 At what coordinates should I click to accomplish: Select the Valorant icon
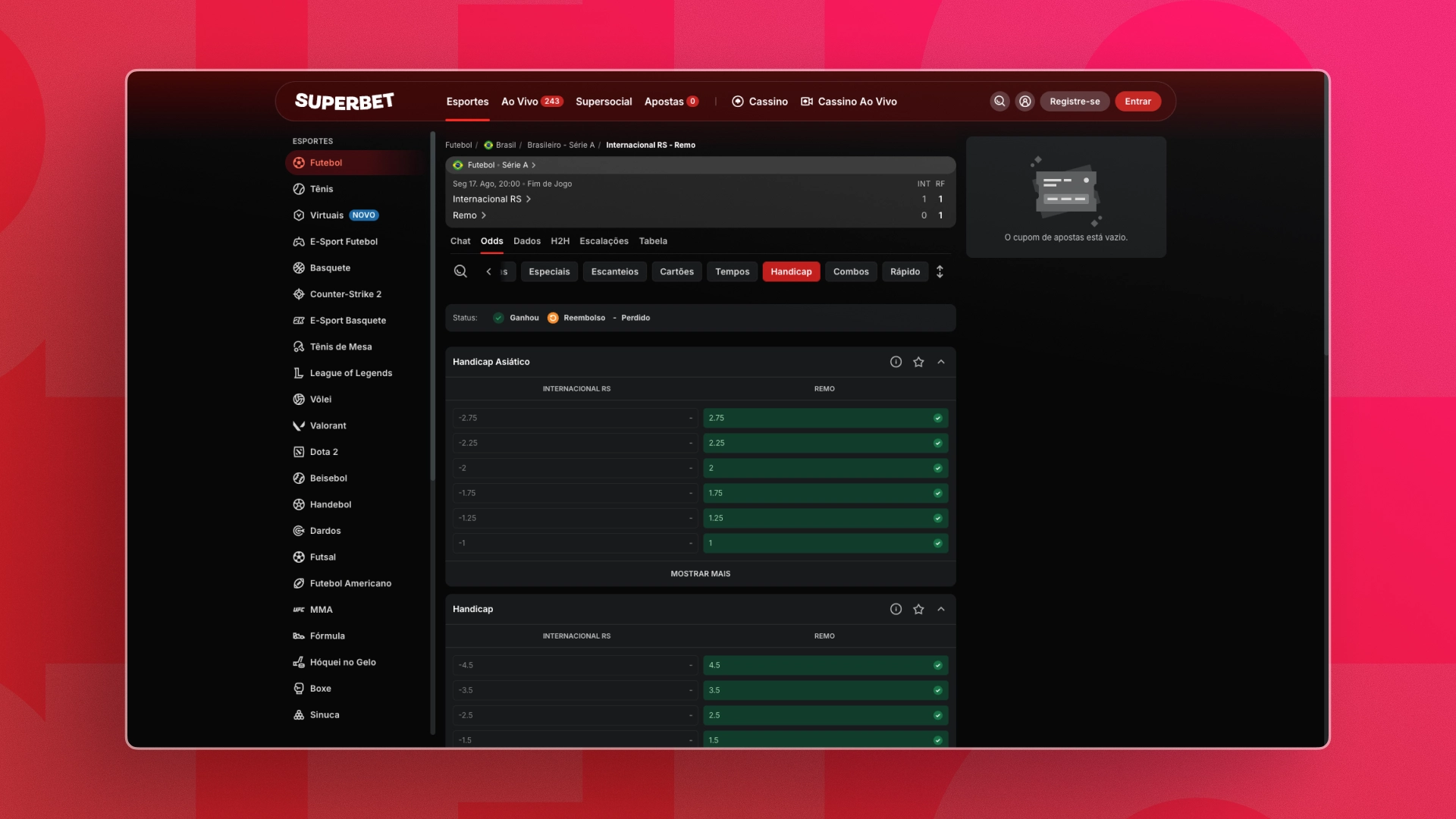299,426
